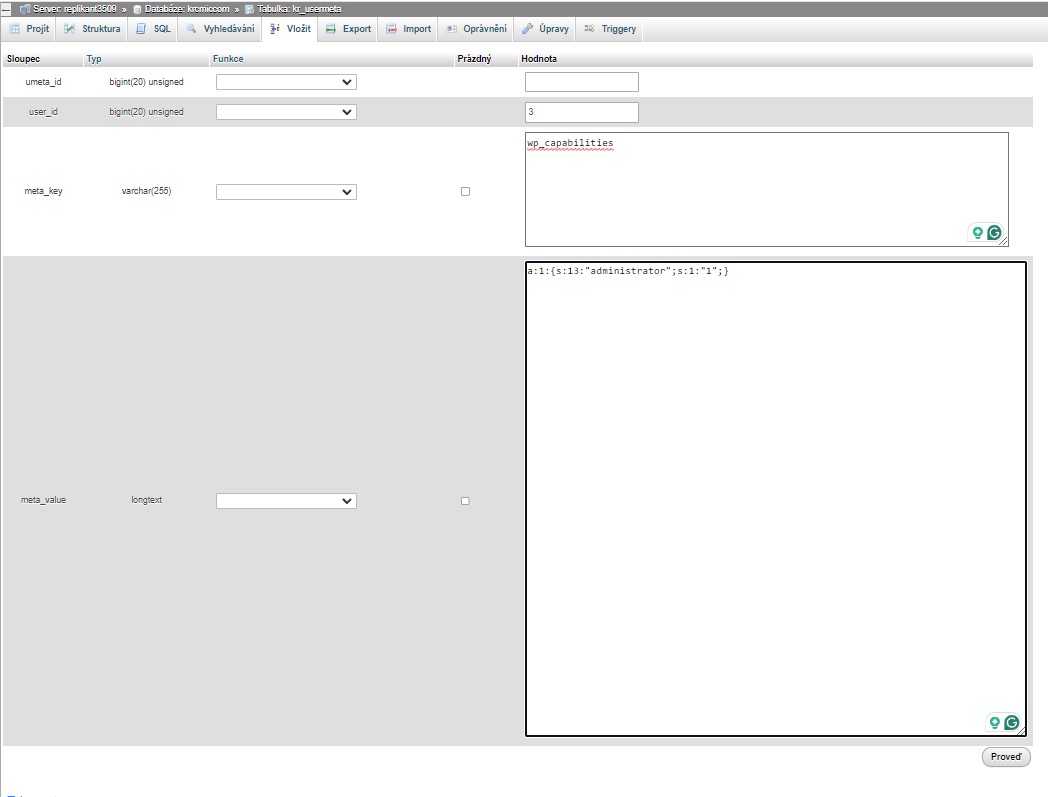Screen dimensions: 1048x797
Task: Click the meta_key textarea with wp_capabilities
Action: pos(767,189)
